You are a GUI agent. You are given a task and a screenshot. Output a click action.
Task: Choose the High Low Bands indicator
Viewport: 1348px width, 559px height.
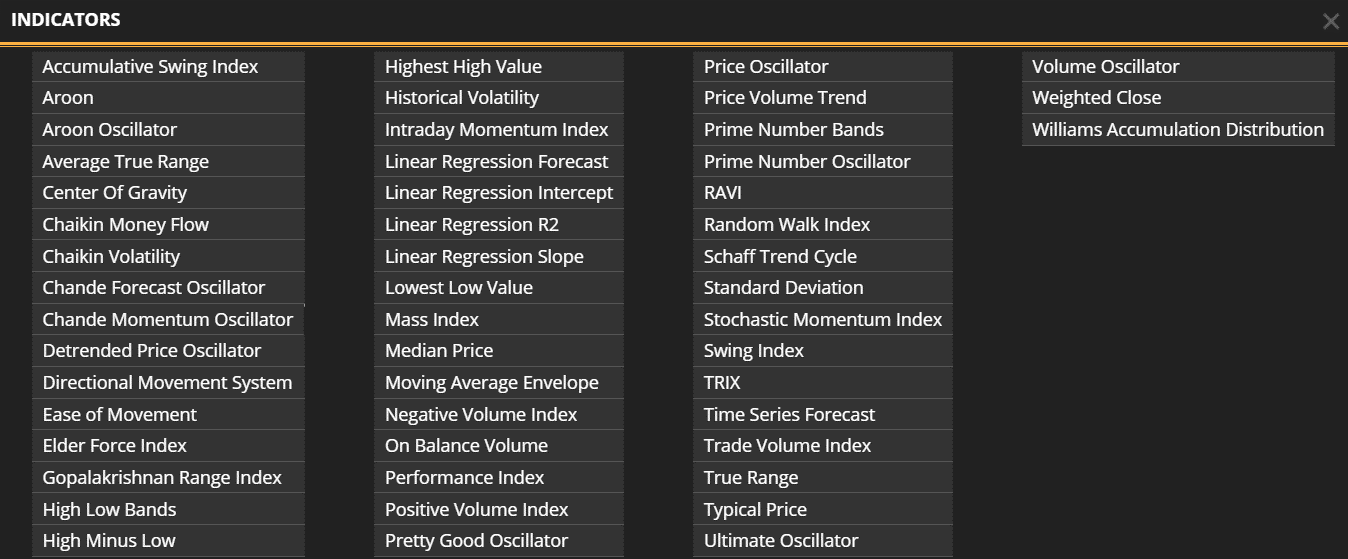(x=109, y=510)
